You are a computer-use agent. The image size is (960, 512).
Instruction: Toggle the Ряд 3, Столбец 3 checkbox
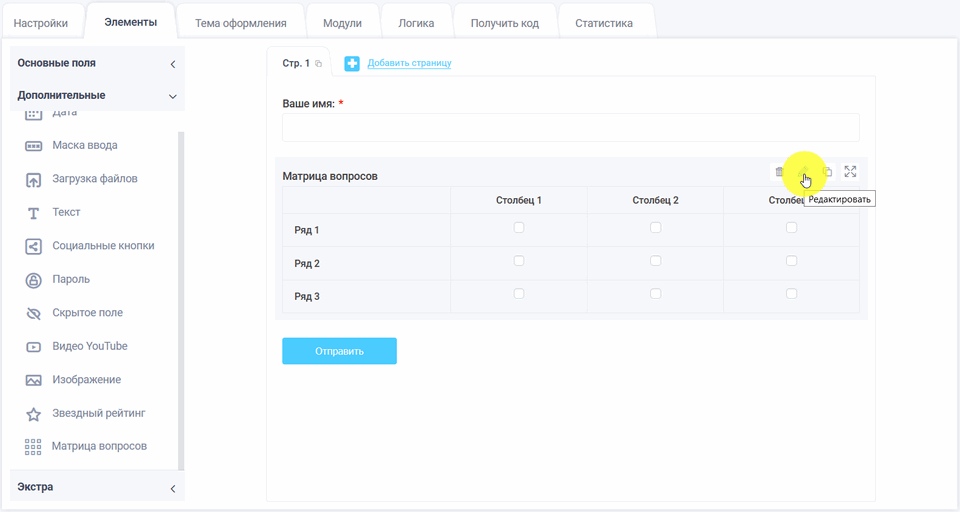tap(791, 294)
